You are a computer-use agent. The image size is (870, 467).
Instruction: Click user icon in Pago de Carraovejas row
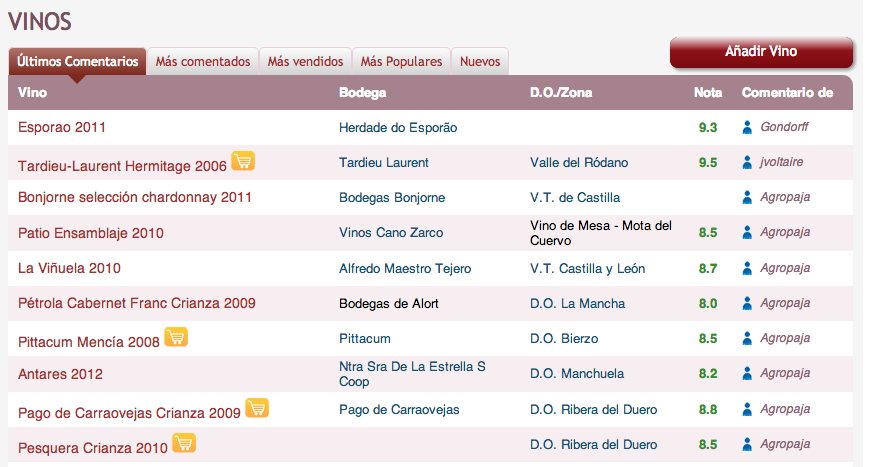[747, 409]
